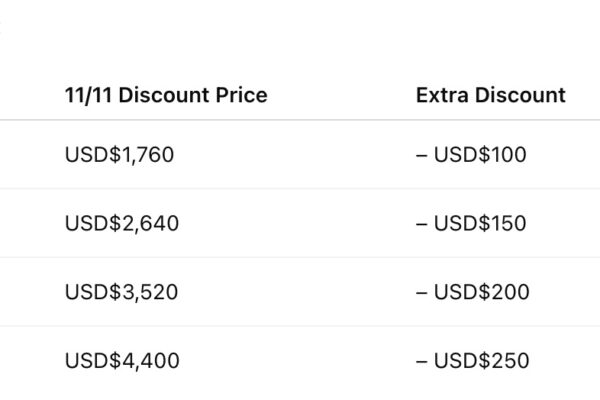Pick the price paired with the USD$100 discount
Image resolution: width=600 pixels, height=400 pixels.
click(119, 155)
